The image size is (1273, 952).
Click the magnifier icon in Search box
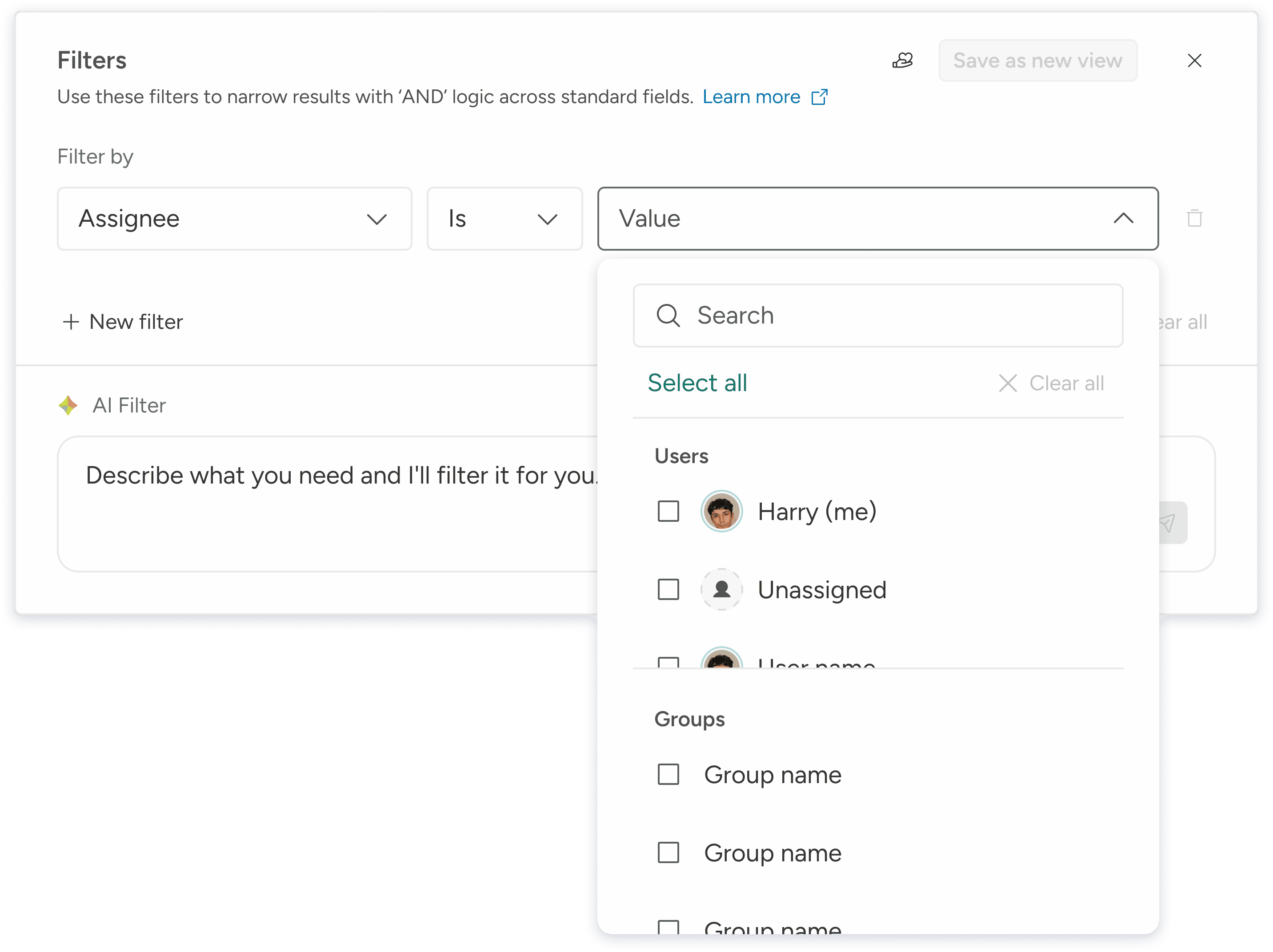click(668, 316)
